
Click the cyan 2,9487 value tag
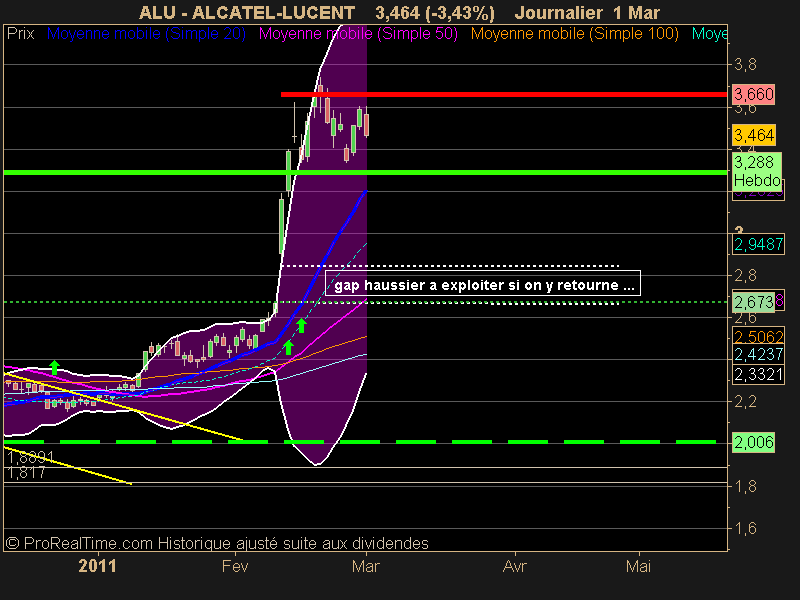[x=758, y=244]
